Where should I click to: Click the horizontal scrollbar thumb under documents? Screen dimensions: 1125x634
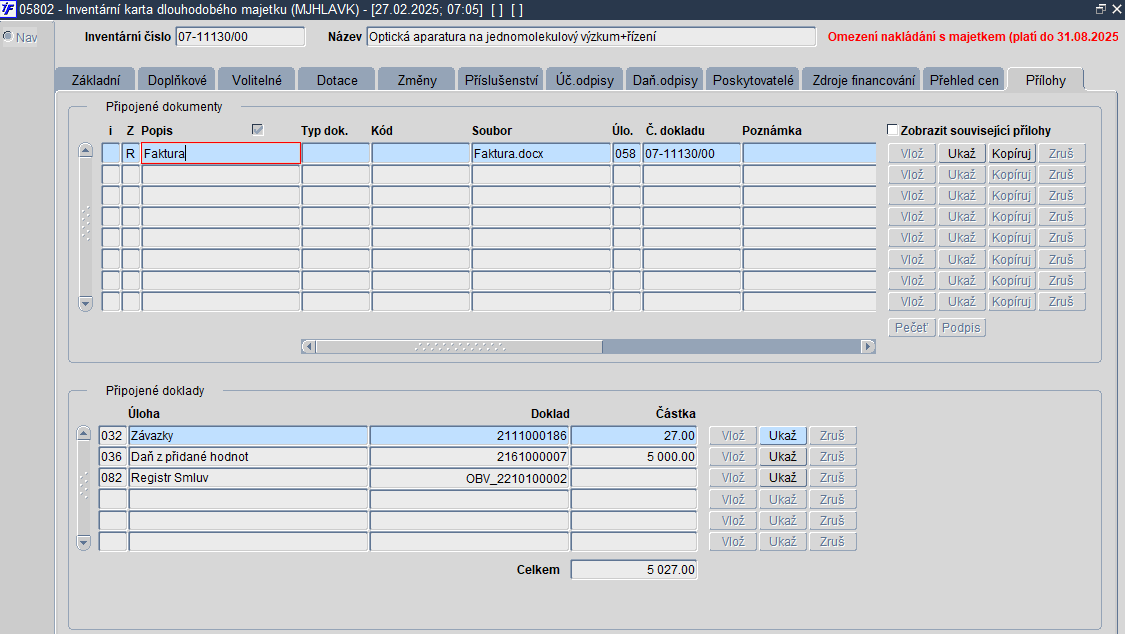click(459, 346)
